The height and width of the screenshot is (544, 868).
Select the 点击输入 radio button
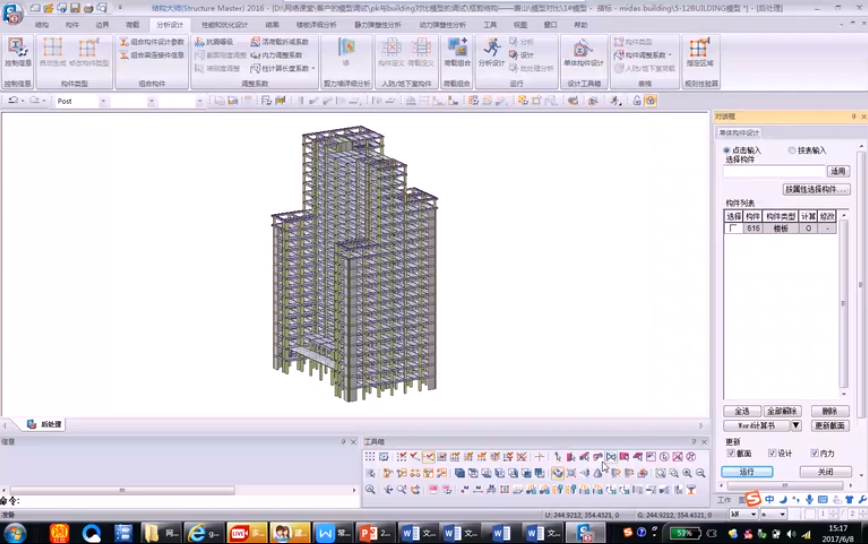[726, 151]
